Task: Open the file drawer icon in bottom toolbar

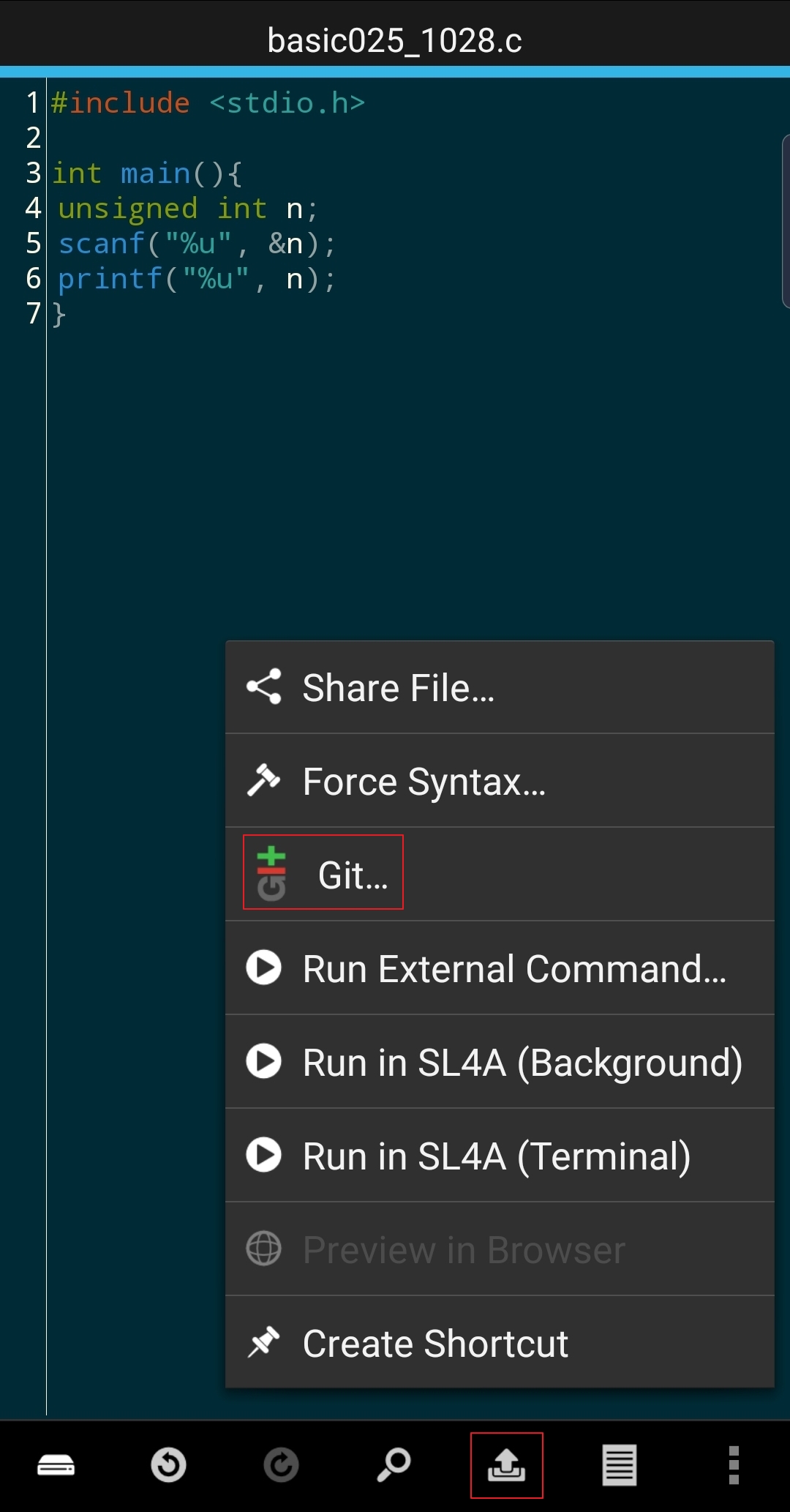Action: click(56, 1465)
